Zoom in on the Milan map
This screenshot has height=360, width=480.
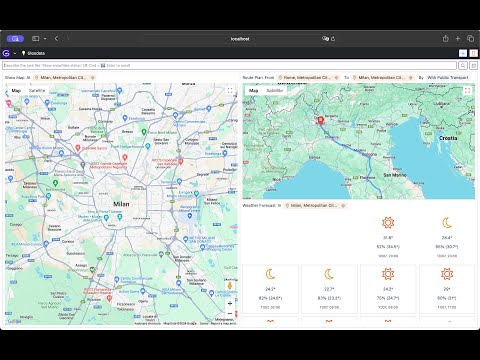coord(230,303)
